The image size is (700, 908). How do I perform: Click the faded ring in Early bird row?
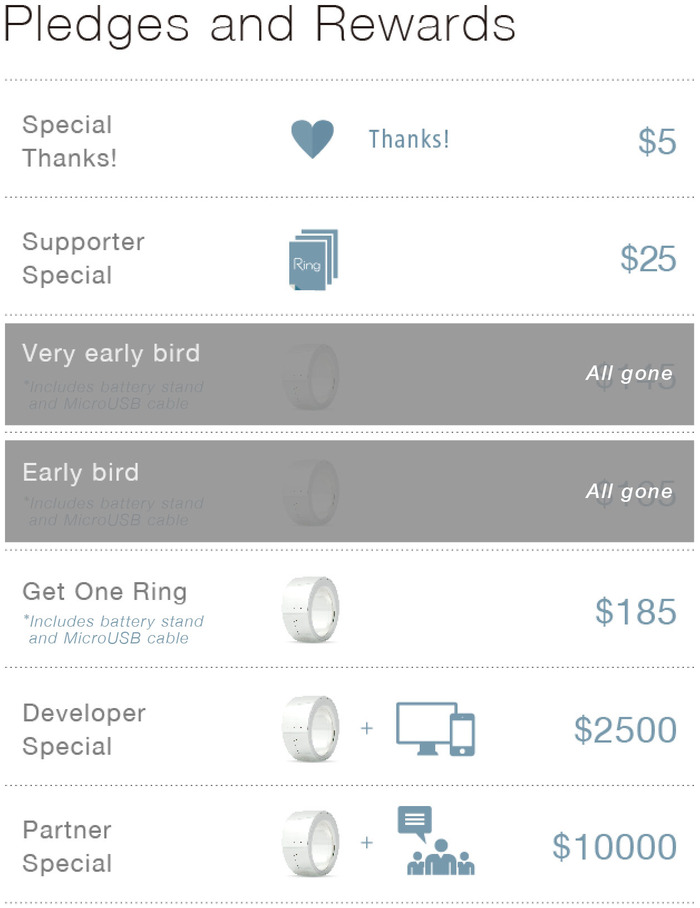311,492
